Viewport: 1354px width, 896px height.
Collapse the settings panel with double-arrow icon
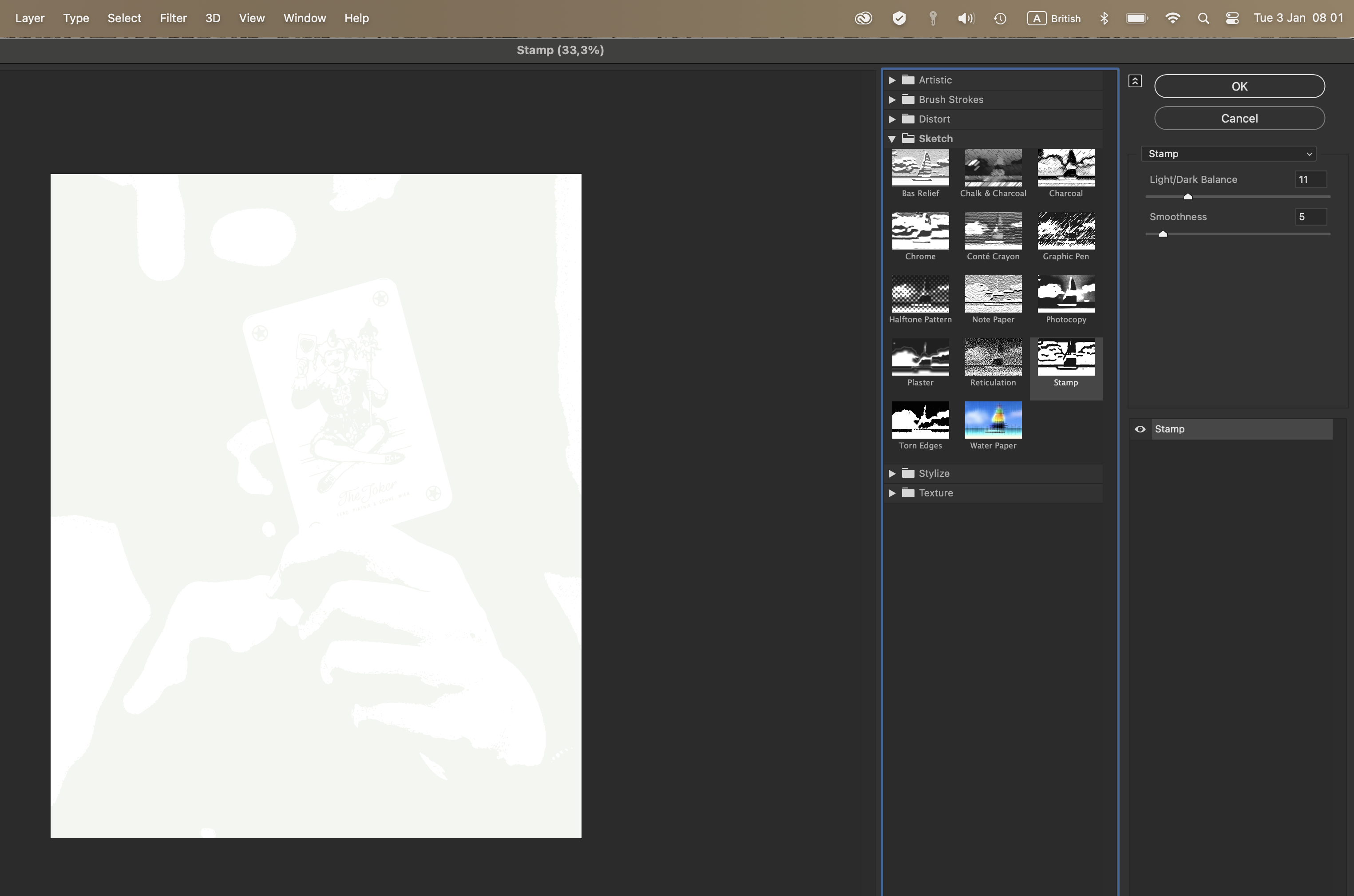[x=1135, y=80]
